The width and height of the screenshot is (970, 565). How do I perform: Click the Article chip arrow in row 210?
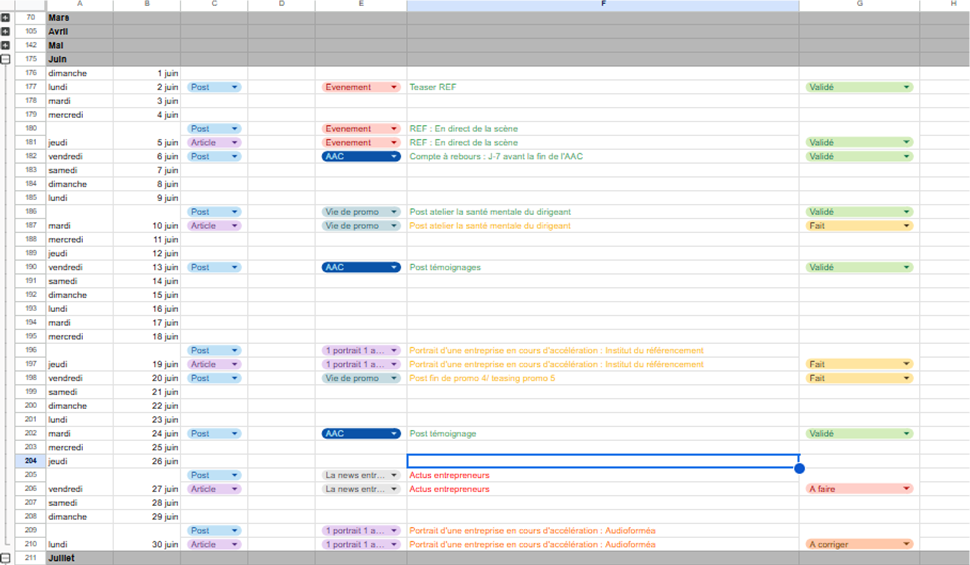point(235,544)
